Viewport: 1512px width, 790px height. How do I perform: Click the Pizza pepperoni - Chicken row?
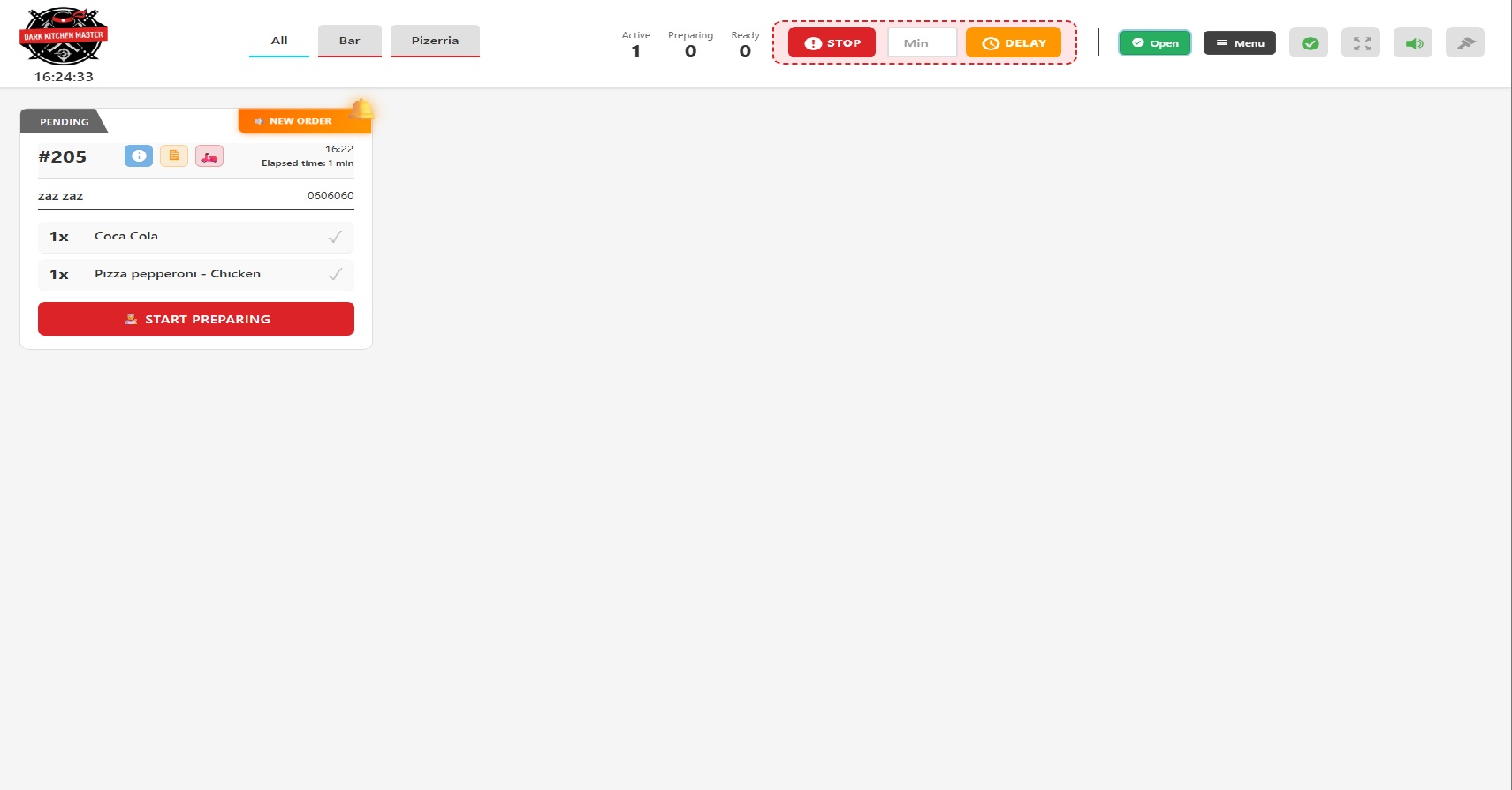tap(196, 274)
